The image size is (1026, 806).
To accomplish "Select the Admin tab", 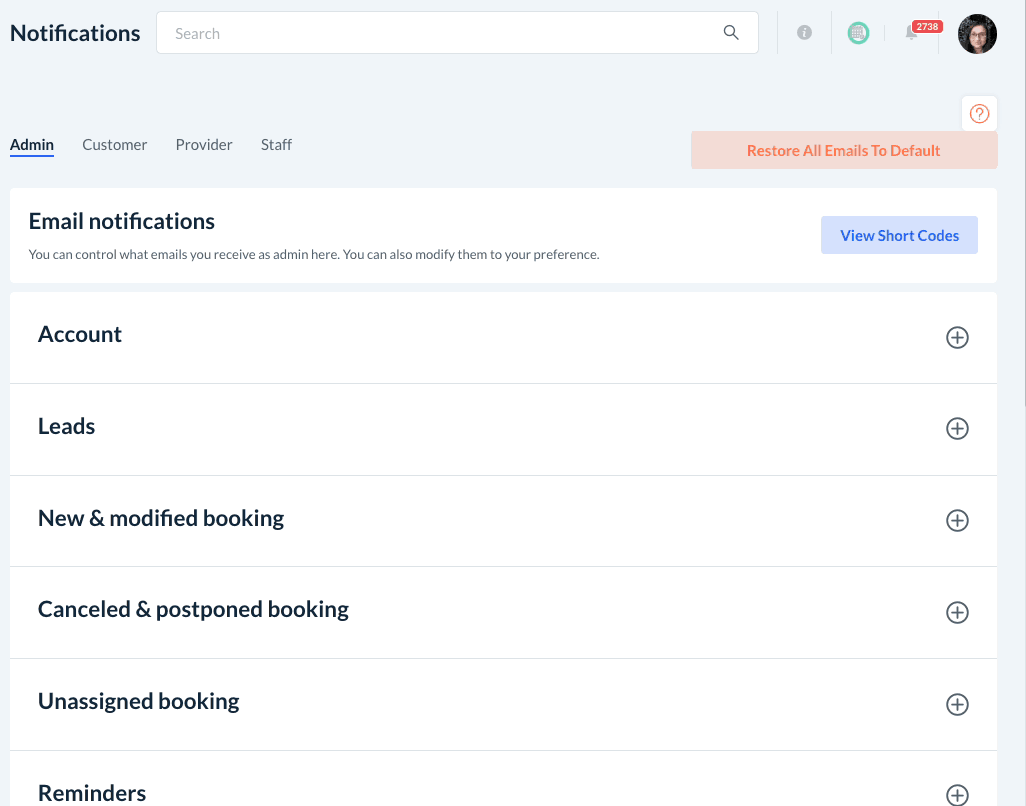I will 32,145.
